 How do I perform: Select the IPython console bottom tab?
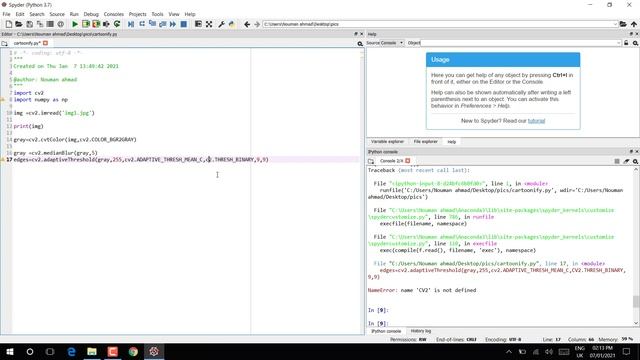tap(386, 331)
